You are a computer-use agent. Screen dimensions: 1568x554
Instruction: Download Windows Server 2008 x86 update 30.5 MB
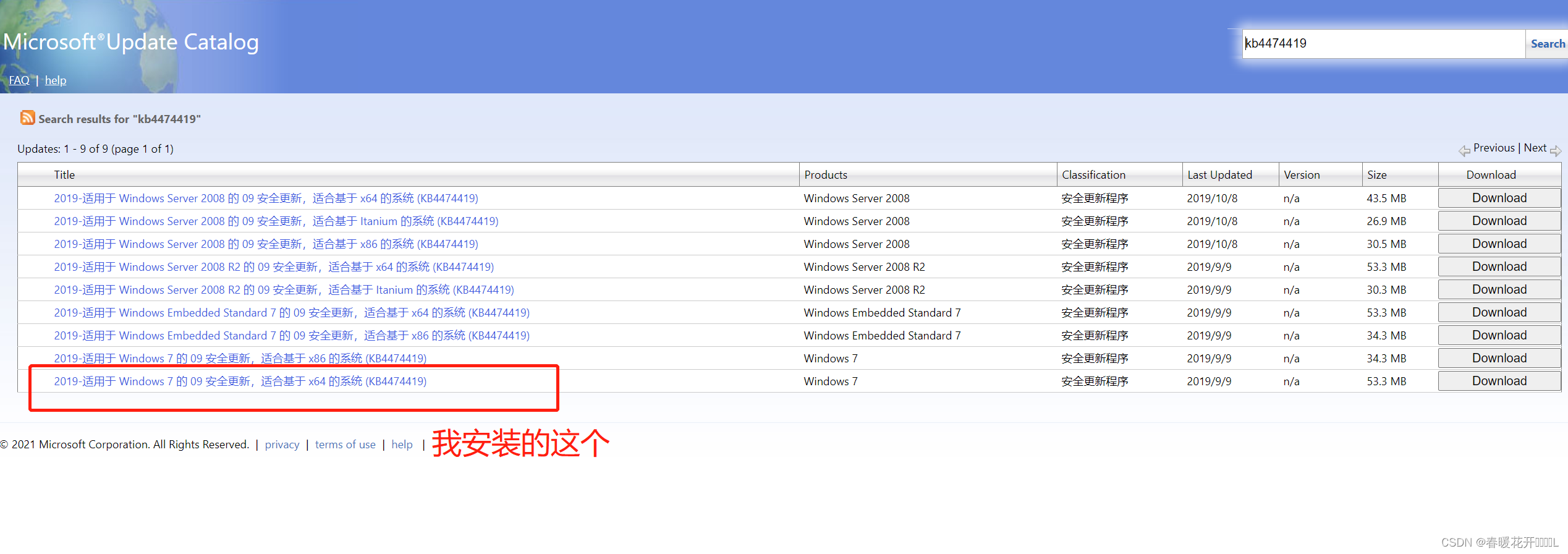point(1499,244)
